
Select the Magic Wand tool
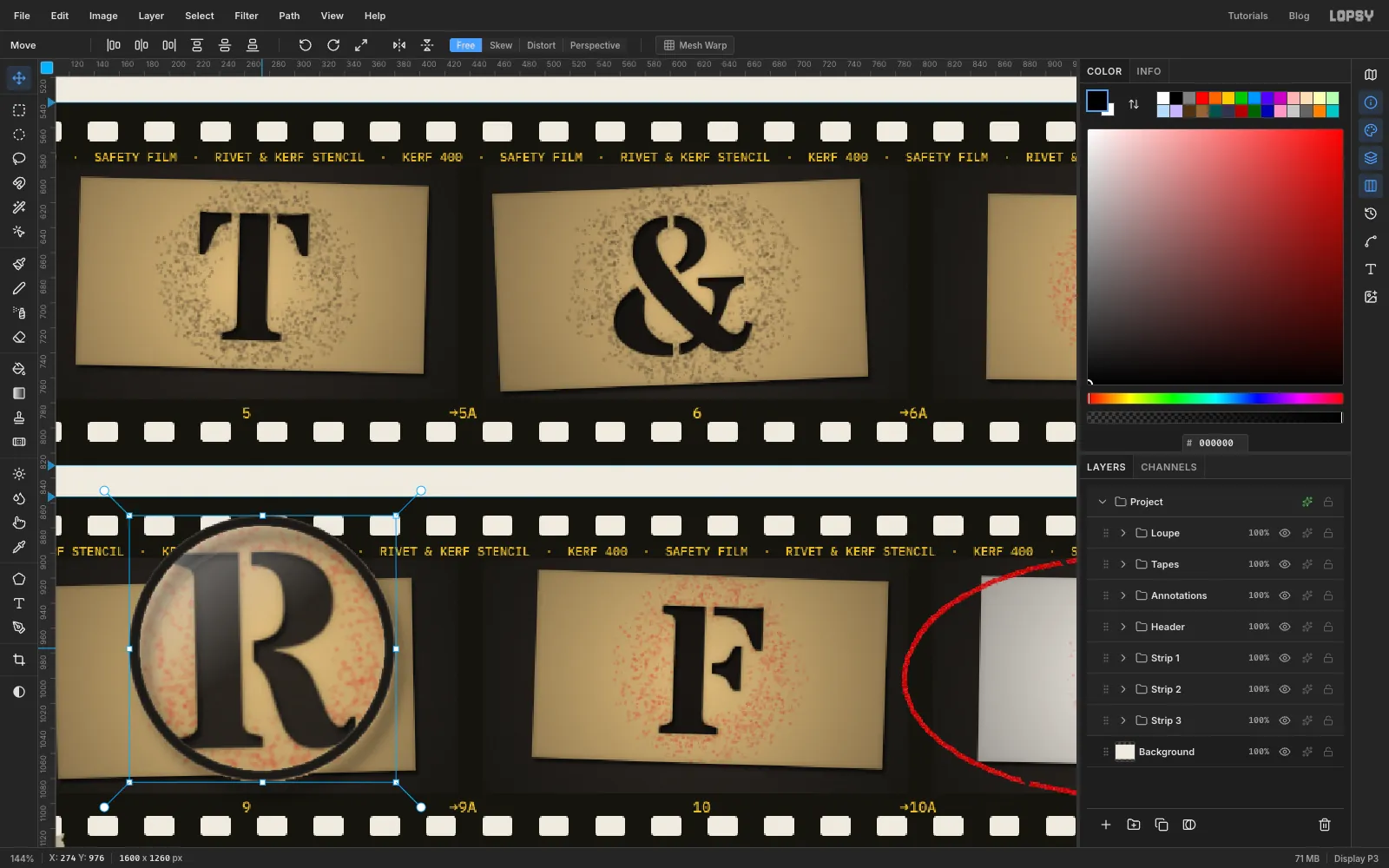pyautogui.click(x=18, y=207)
